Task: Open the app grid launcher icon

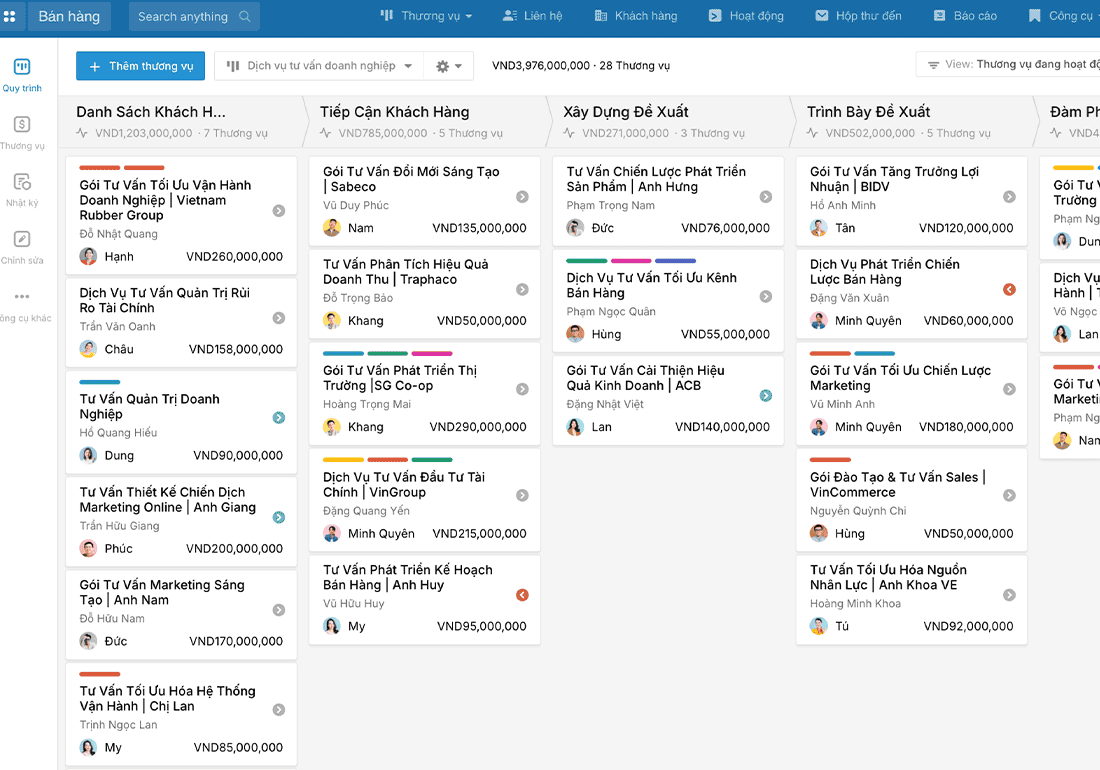Action: [x=10, y=16]
